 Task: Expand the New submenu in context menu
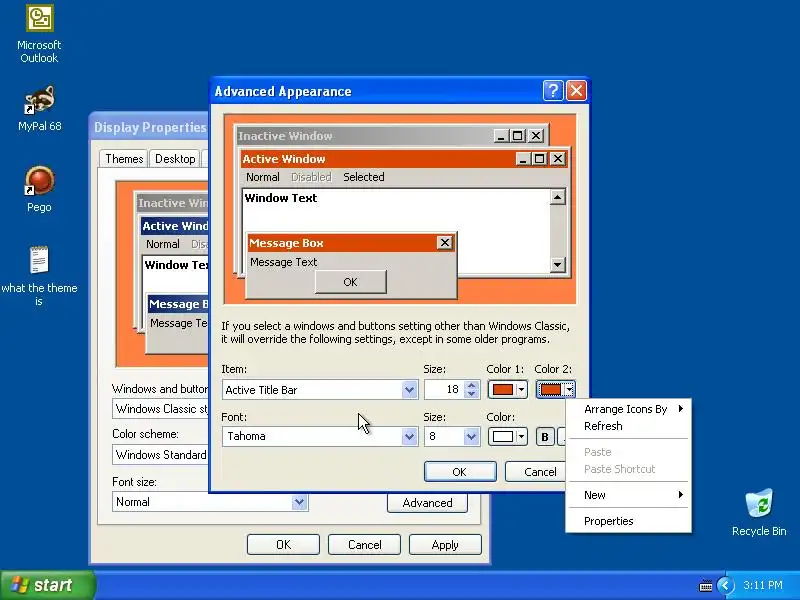coord(629,495)
